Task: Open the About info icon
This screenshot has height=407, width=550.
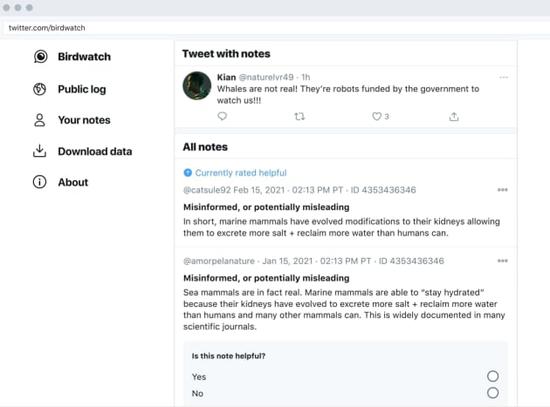Action: 40,182
